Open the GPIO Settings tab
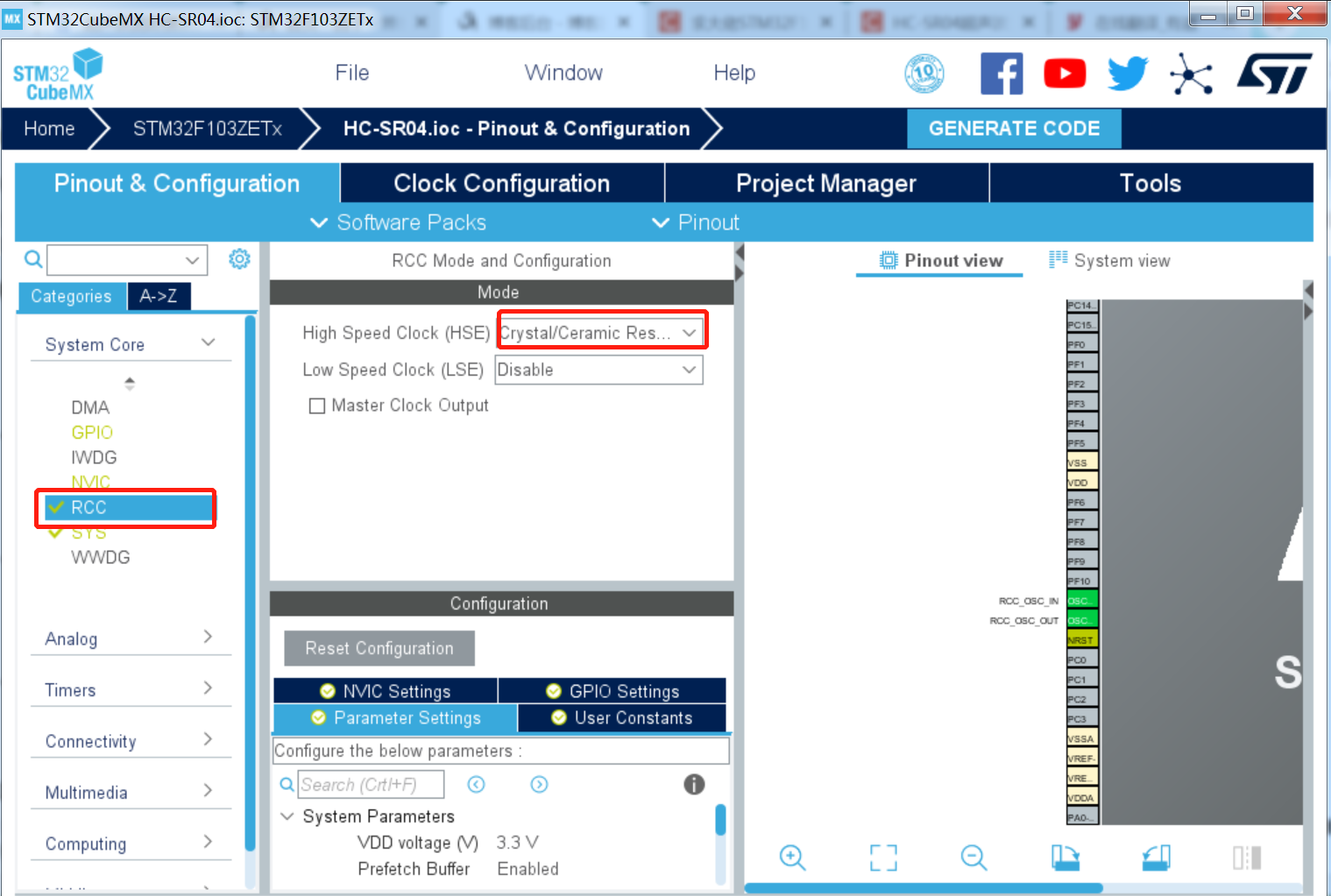Screen dimensions: 1331x896 612,691
